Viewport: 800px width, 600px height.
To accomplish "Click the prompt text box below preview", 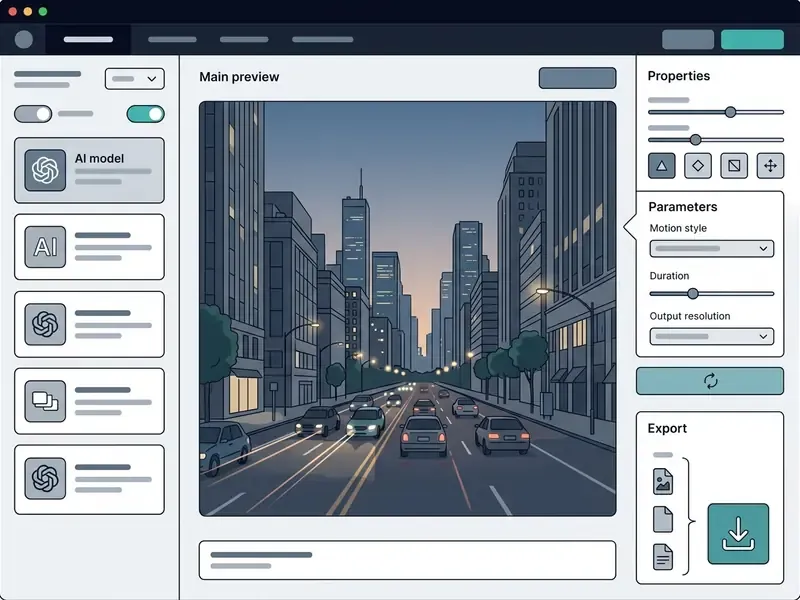I will click(x=407, y=560).
